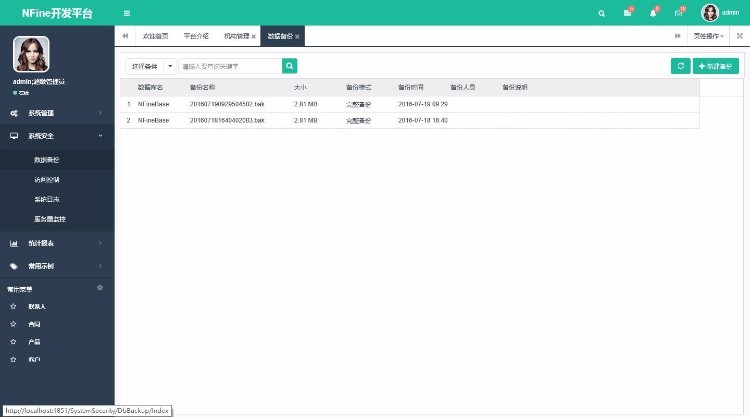Image resolution: width=750 pixels, height=417 pixels.
Task: Sort by the 大小 column header
Action: coord(300,88)
